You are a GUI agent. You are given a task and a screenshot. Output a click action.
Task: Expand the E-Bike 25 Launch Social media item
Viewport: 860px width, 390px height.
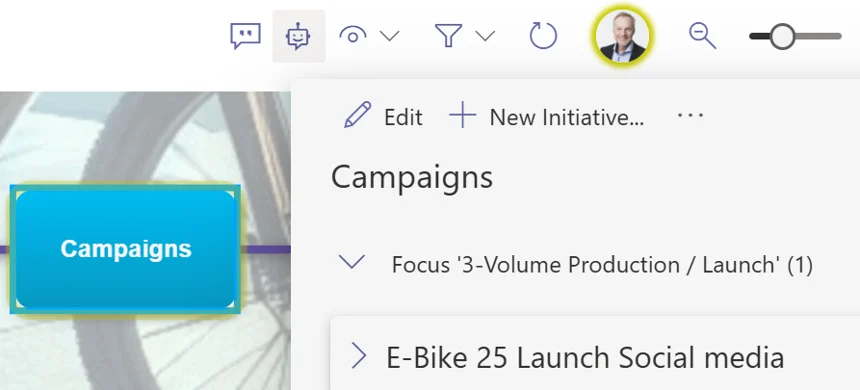(x=359, y=355)
